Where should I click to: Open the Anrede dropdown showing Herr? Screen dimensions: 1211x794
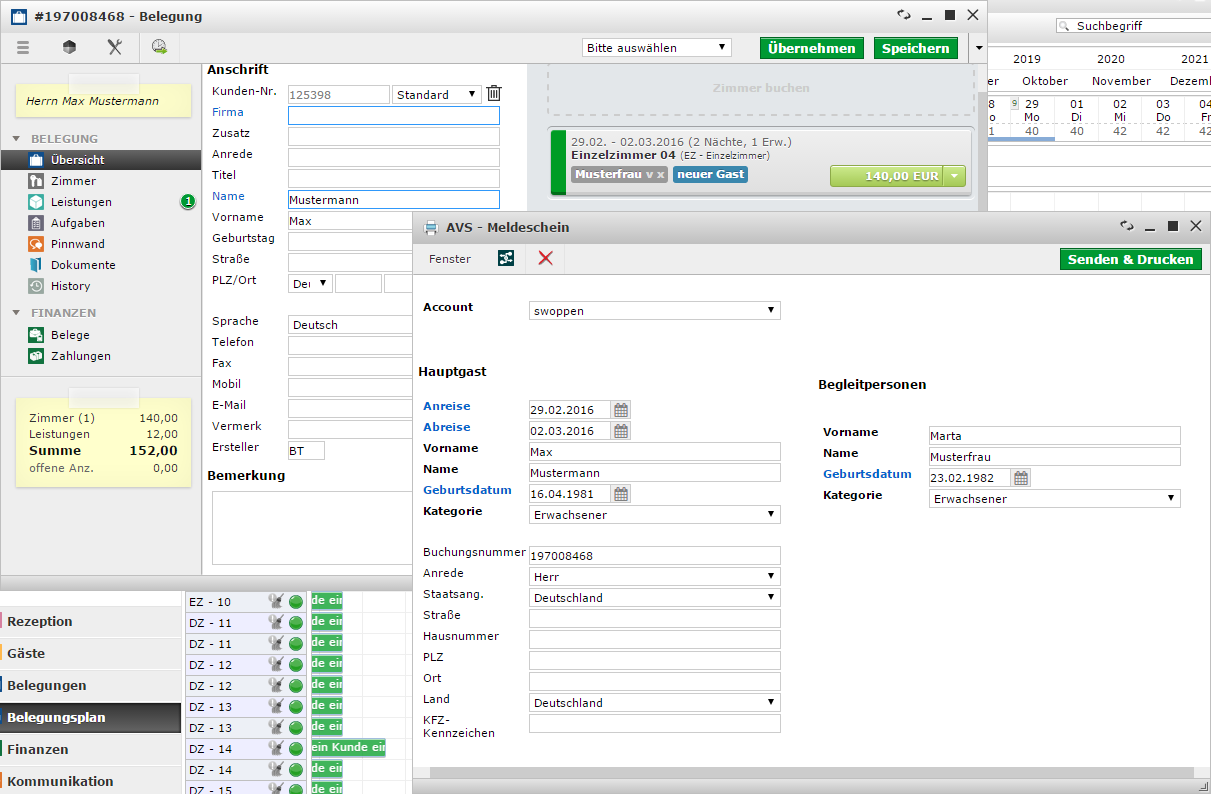click(655, 577)
